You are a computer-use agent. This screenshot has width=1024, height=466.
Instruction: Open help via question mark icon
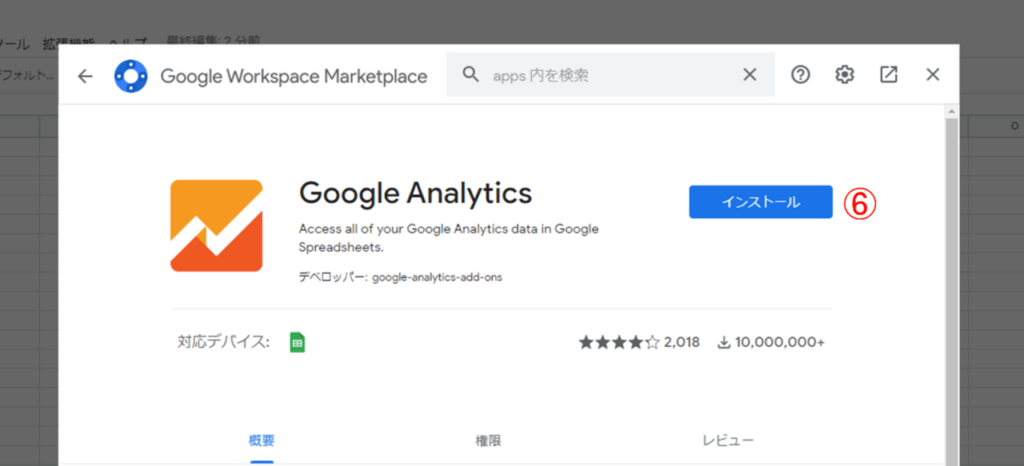(x=800, y=75)
